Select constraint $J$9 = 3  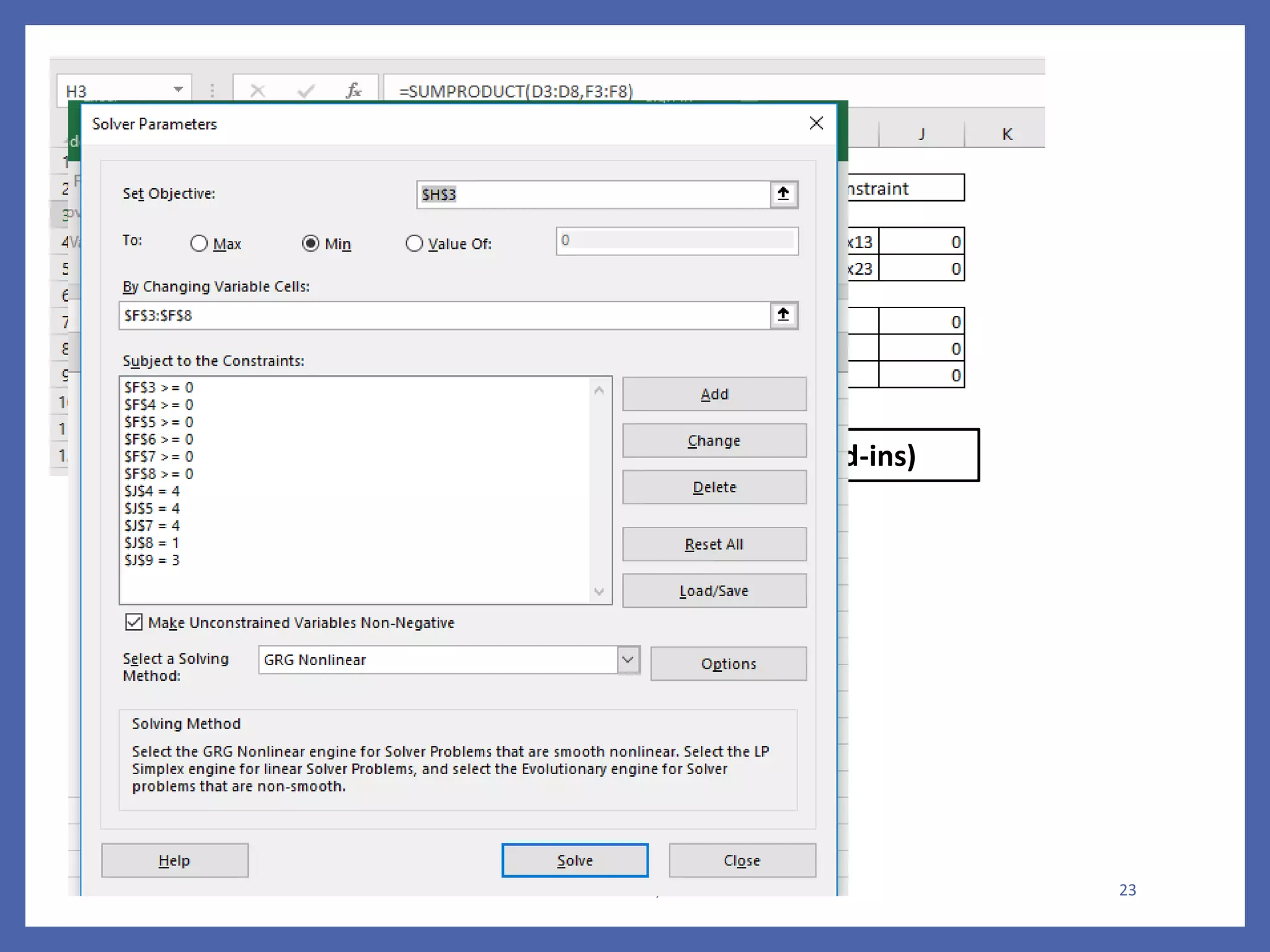(152, 560)
